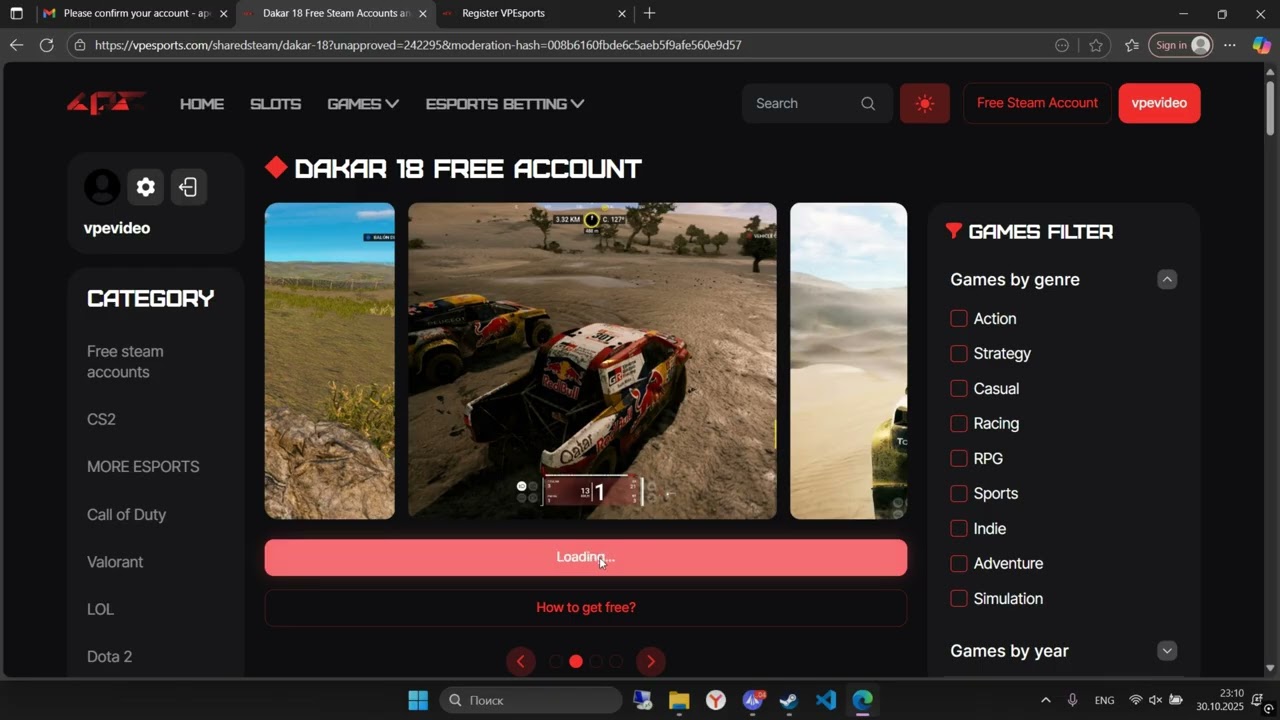
Task: Open the SLOTS nav item
Action: pos(275,104)
